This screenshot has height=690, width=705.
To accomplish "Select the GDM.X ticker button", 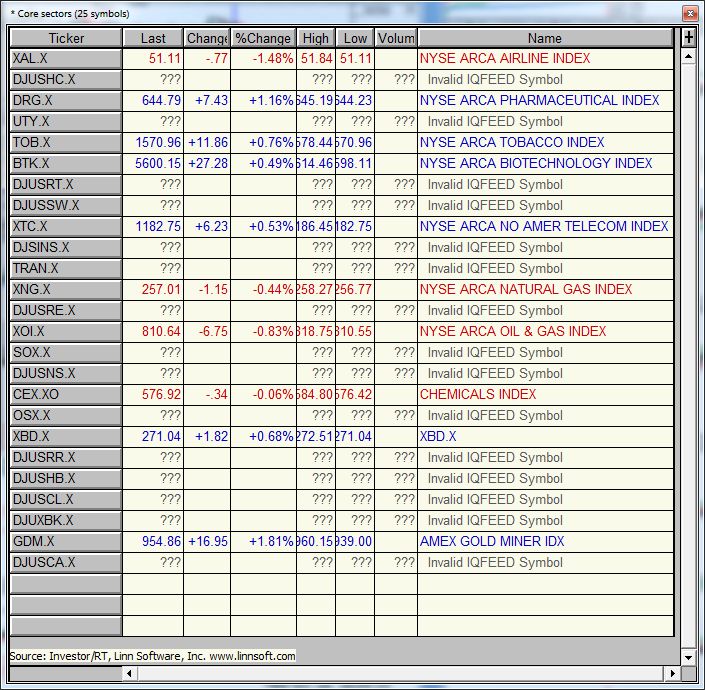I will coord(66,541).
